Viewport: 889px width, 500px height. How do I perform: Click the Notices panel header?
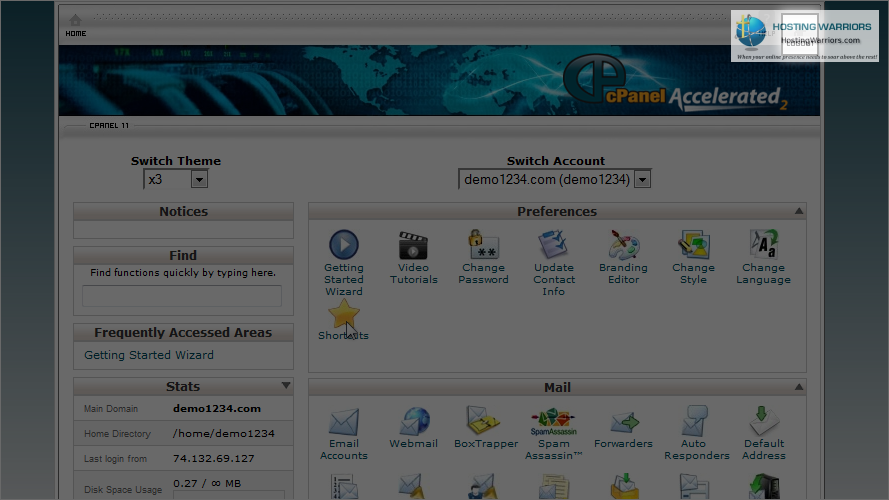[183, 211]
